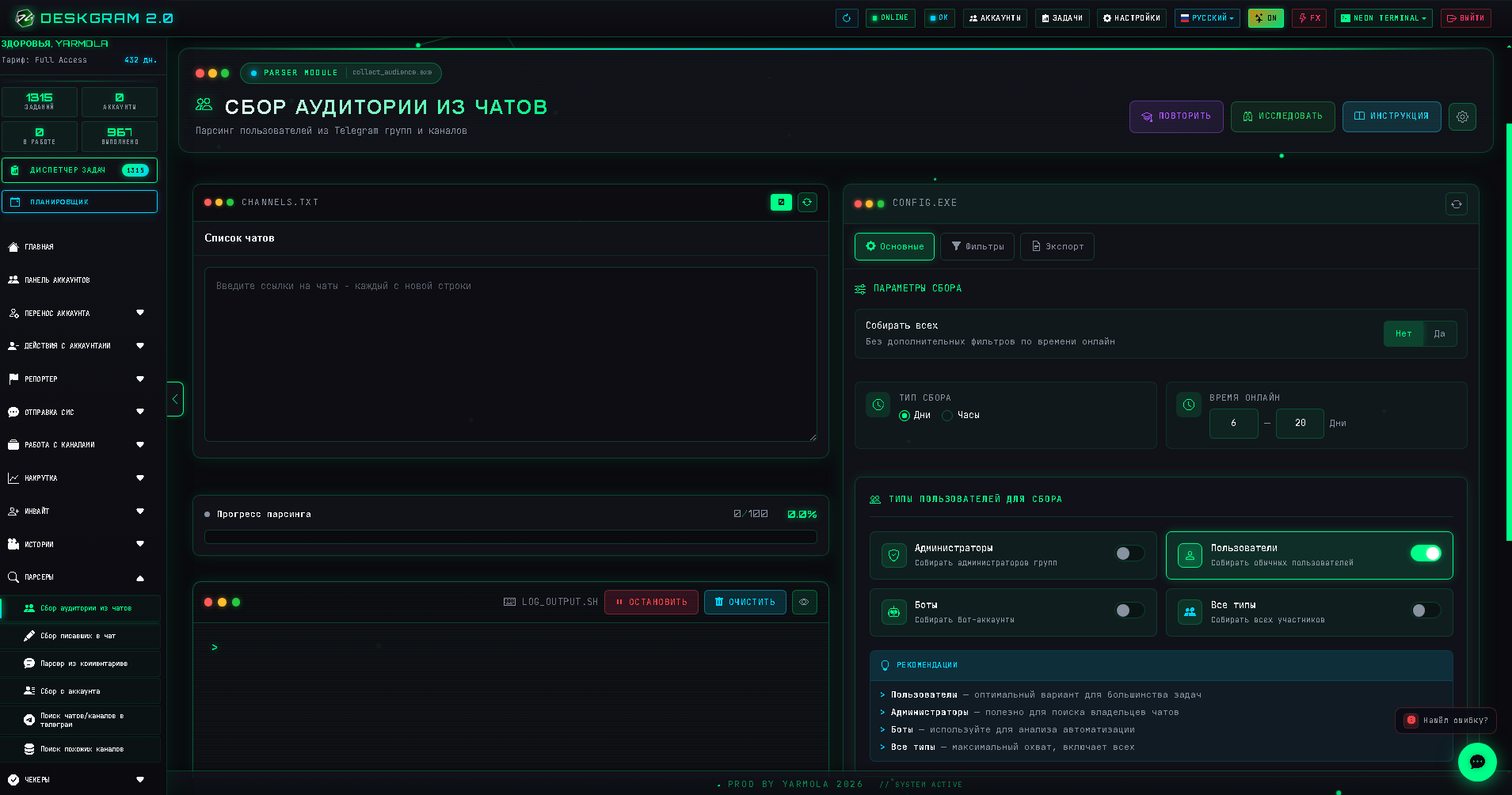Toggle the FX effects button
1512x795 pixels.
coord(1309,18)
